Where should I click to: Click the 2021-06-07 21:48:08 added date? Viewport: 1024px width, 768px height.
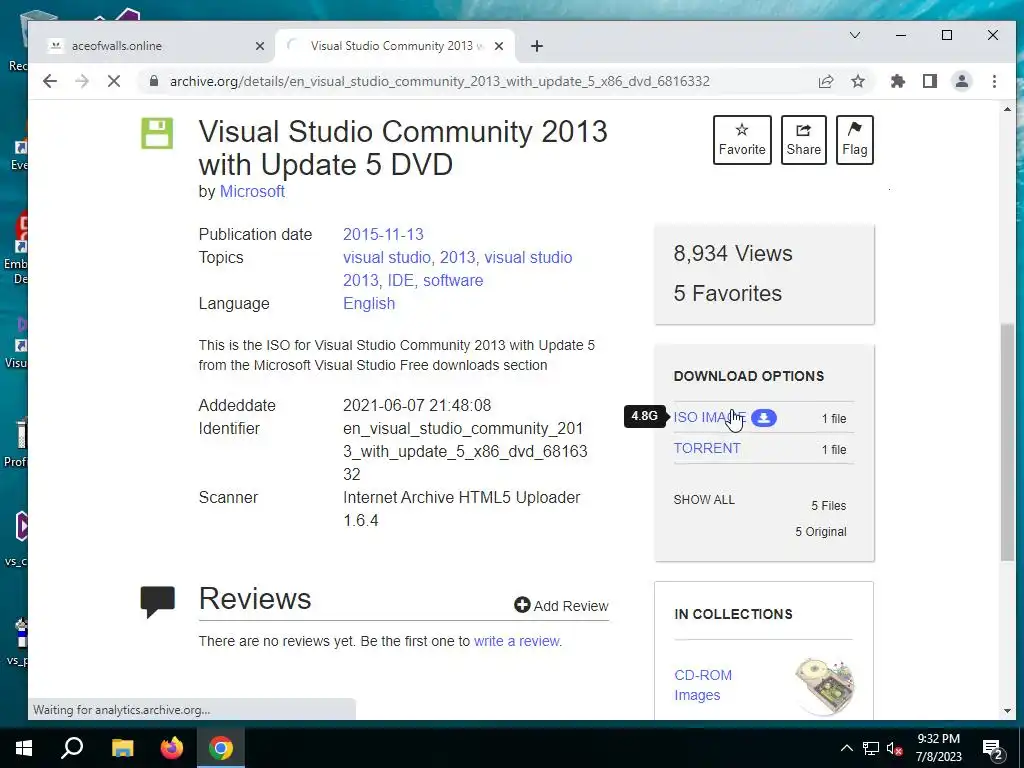[417, 406]
